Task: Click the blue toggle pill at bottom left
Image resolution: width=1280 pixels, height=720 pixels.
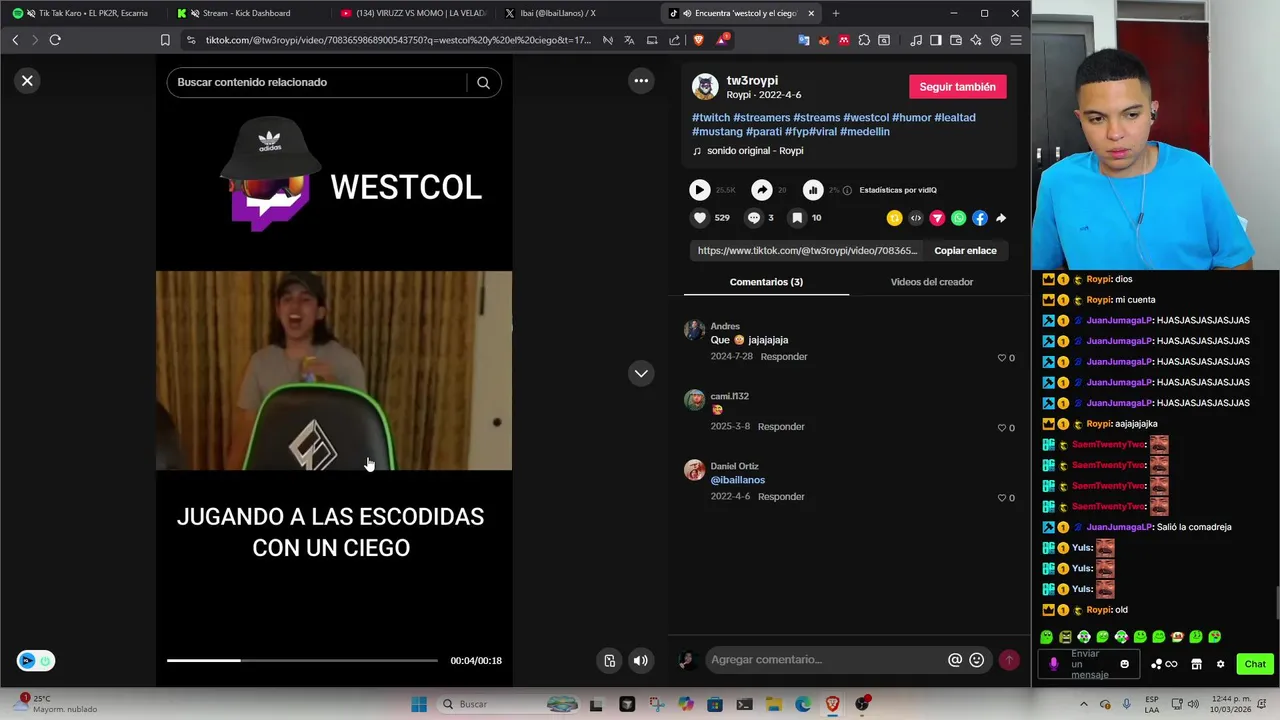Action: tap(36, 661)
